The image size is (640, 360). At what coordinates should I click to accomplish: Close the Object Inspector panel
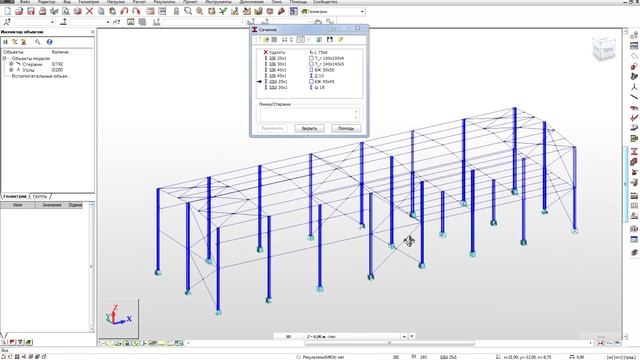92,32
